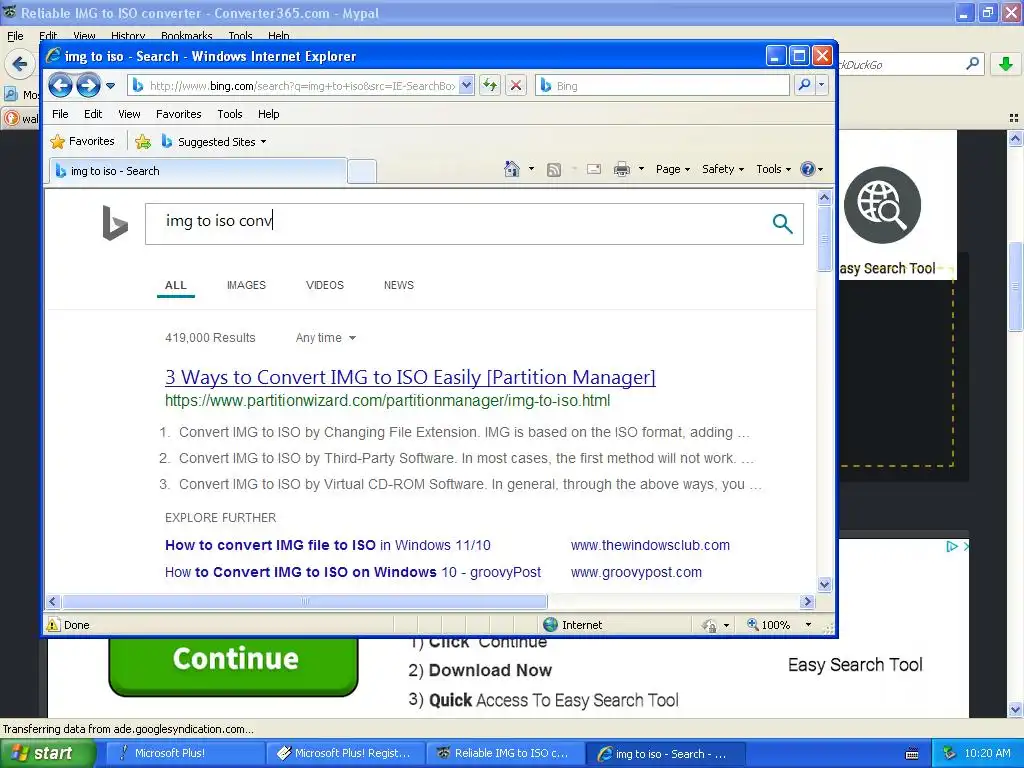This screenshot has height=768, width=1024.
Task: Click www.groovypost.com link
Action: [x=636, y=572]
